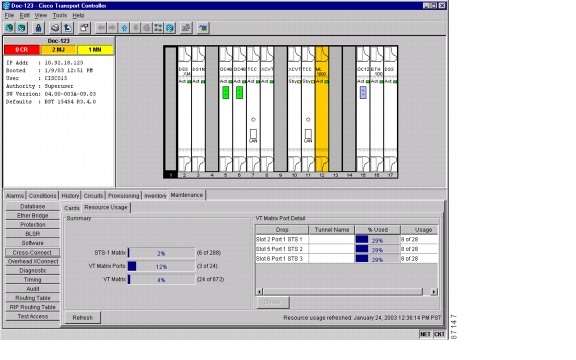Screen dimensions: 576x360
Task: Click the lock node toolbar icon
Action: 38,28
